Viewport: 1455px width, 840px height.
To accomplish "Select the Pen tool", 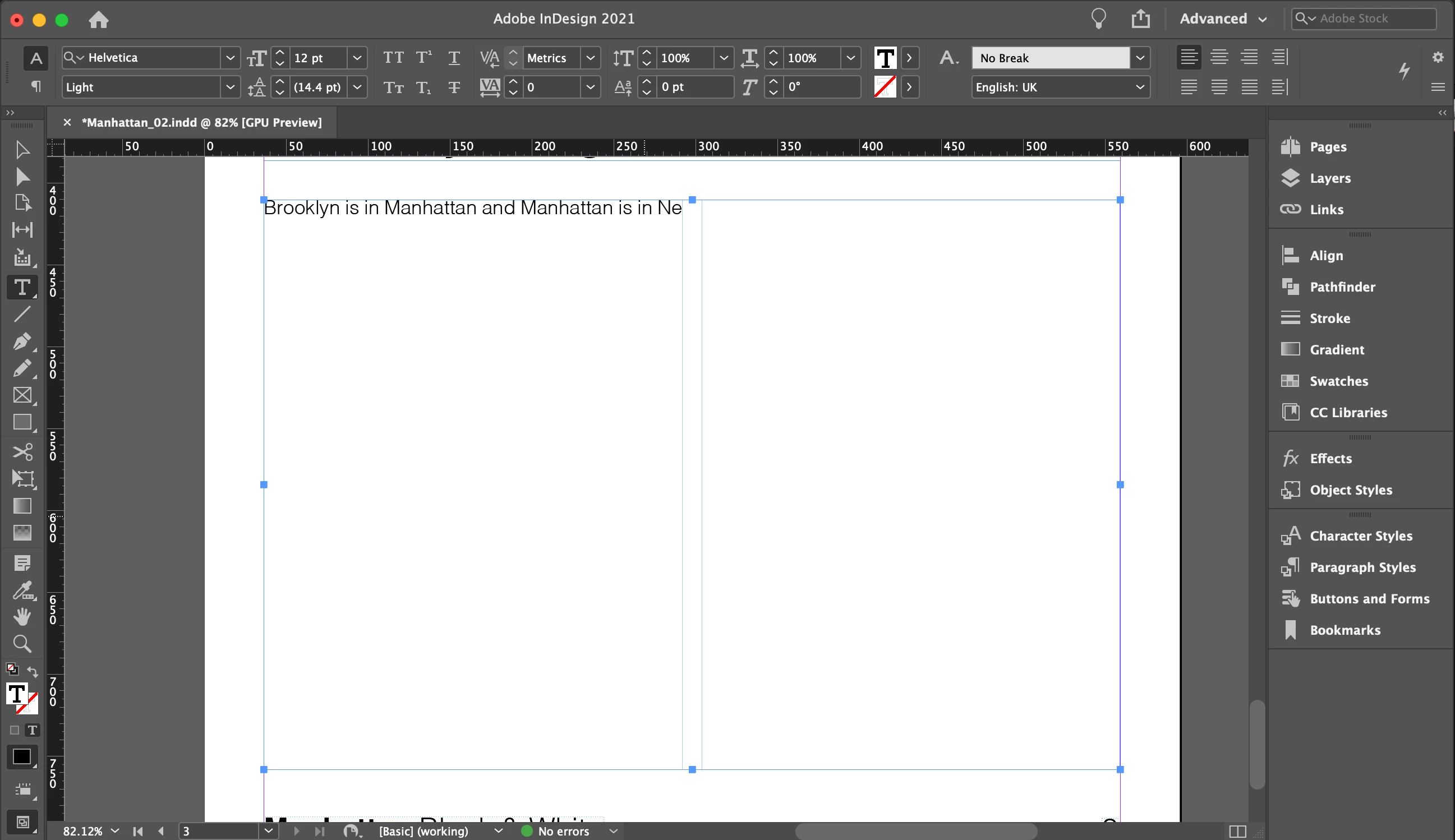I will click(x=22, y=341).
